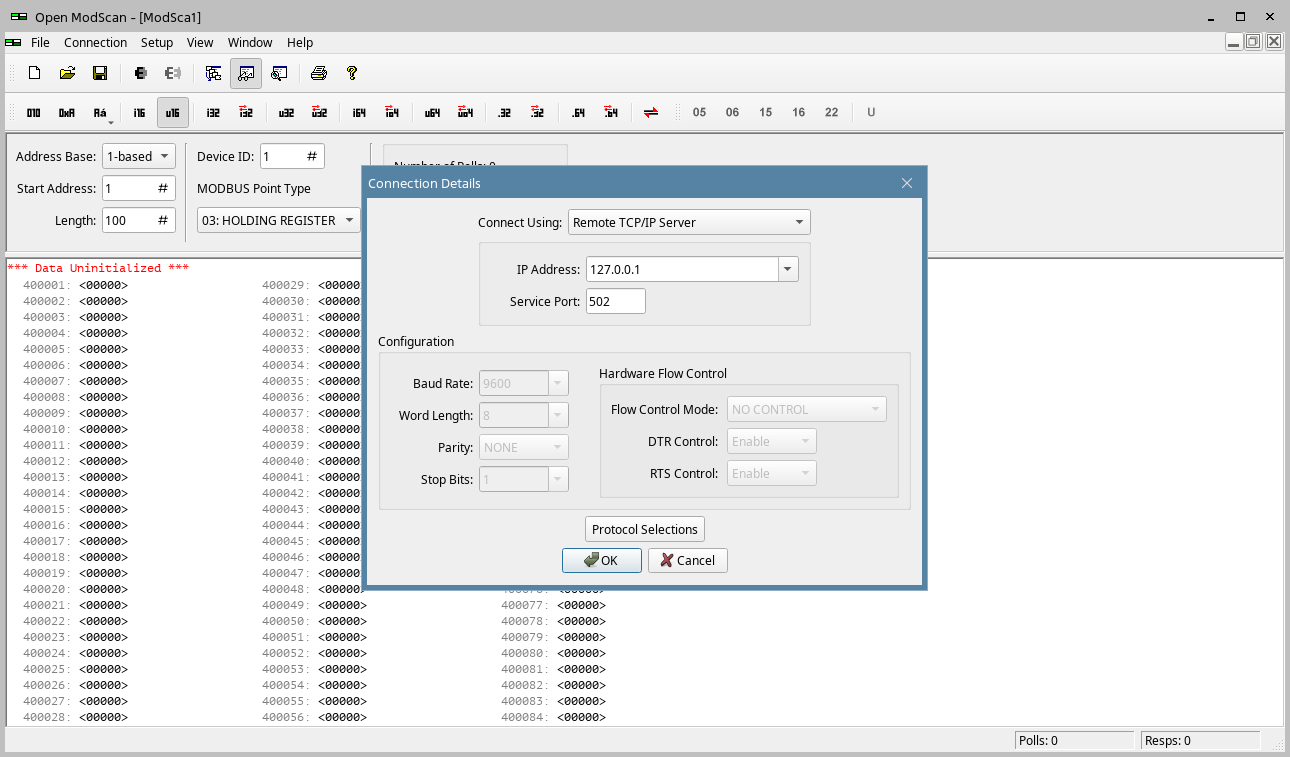The height and width of the screenshot is (757, 1290).
Task: Click the 22 function code button
Action: click(x=832, y=113)
